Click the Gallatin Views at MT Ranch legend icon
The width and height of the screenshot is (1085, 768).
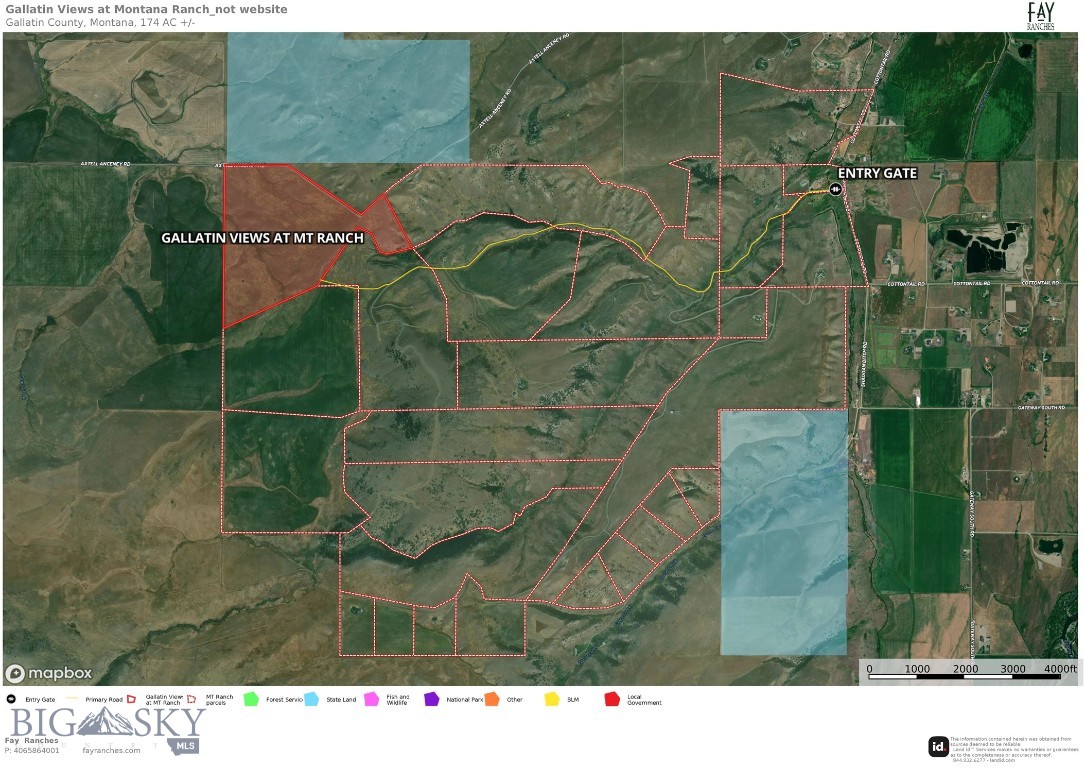(x=131, y=699)
